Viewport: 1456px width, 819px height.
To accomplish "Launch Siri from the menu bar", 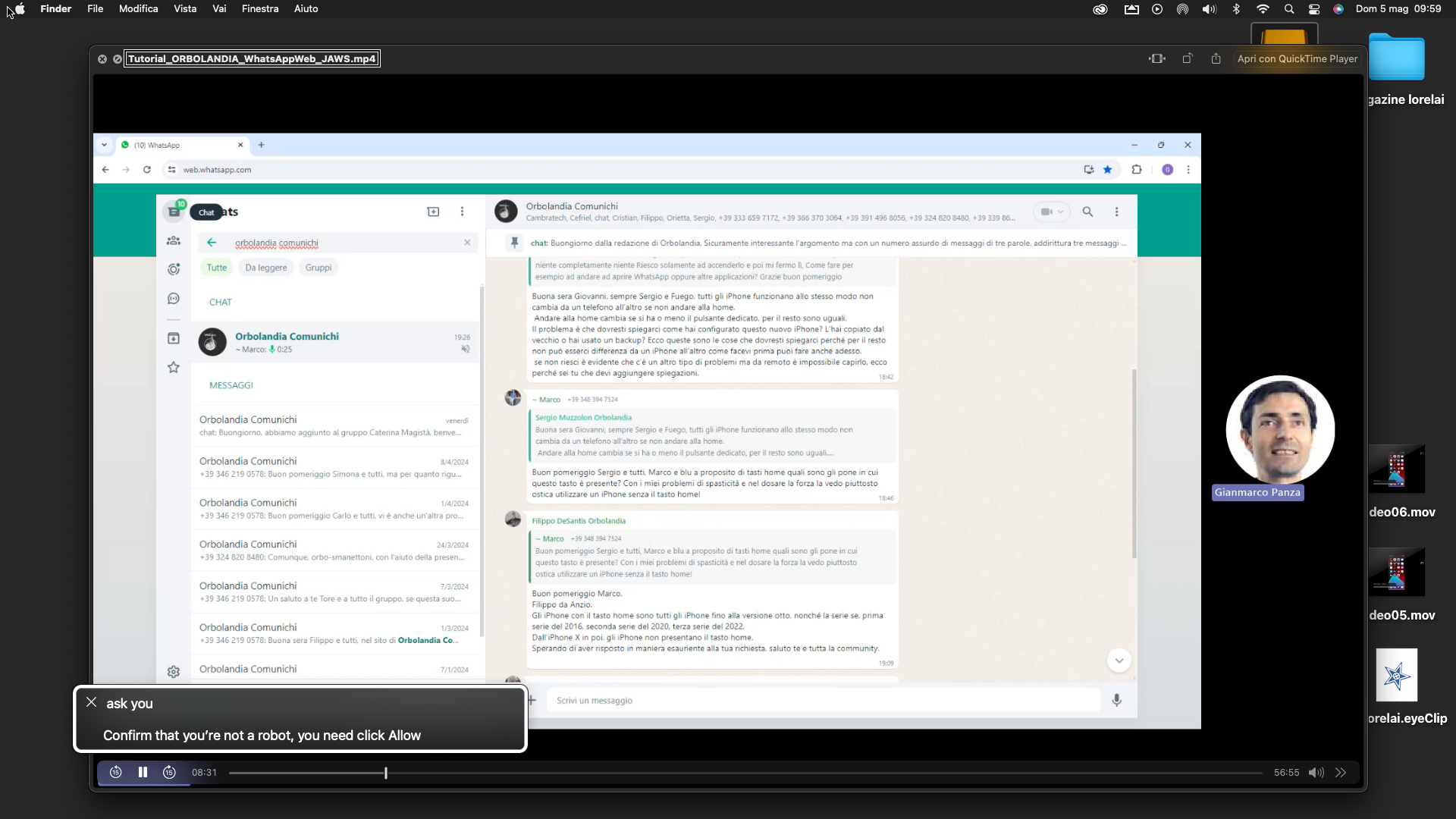I will coord(1338,9).
